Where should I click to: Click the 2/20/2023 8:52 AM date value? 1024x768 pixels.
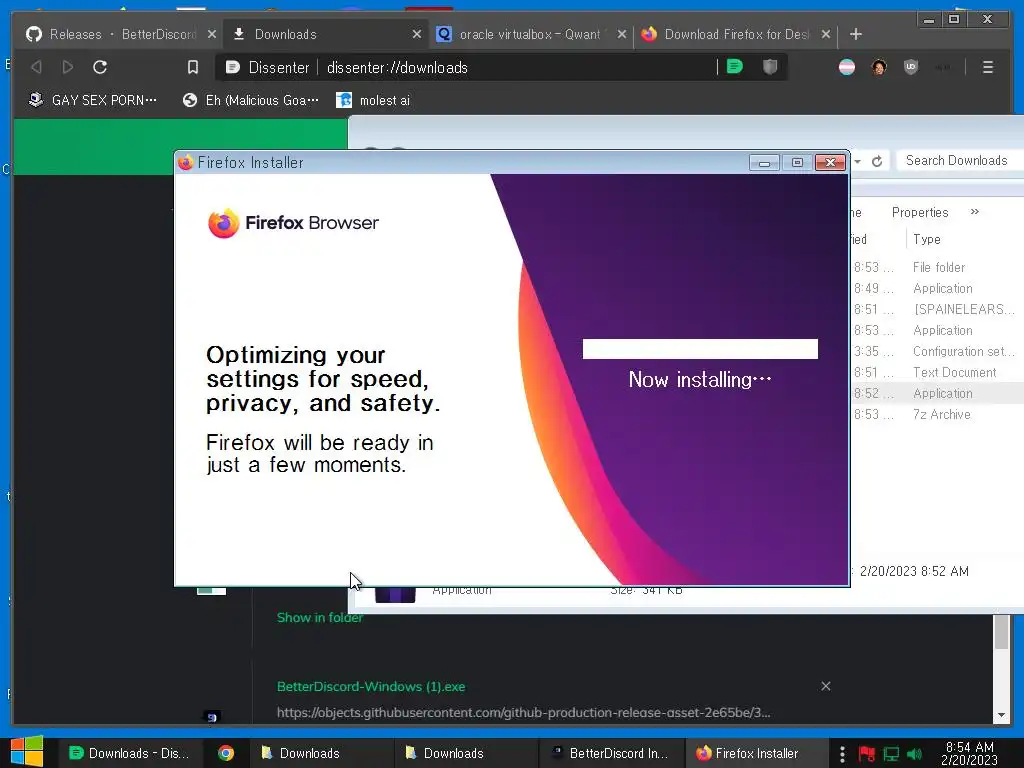914,571
